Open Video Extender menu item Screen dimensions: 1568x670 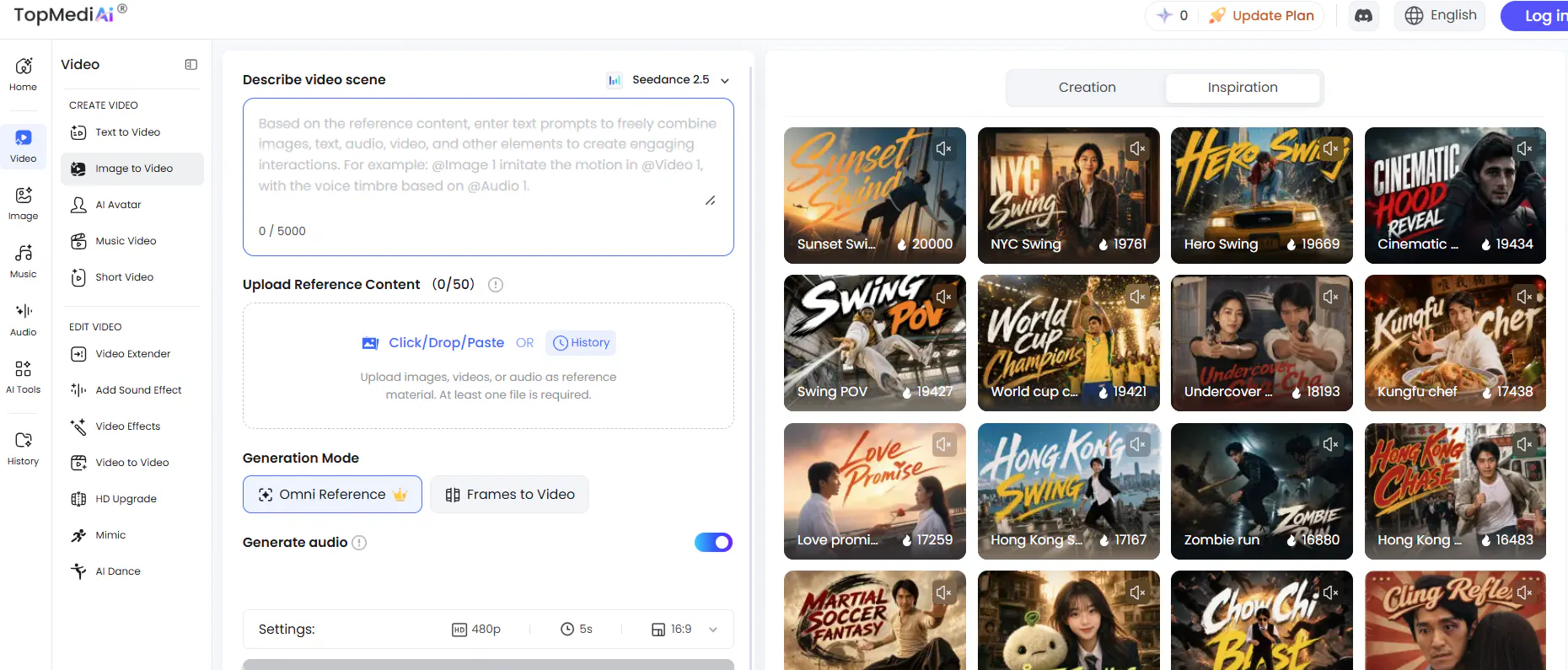(132, 354)
